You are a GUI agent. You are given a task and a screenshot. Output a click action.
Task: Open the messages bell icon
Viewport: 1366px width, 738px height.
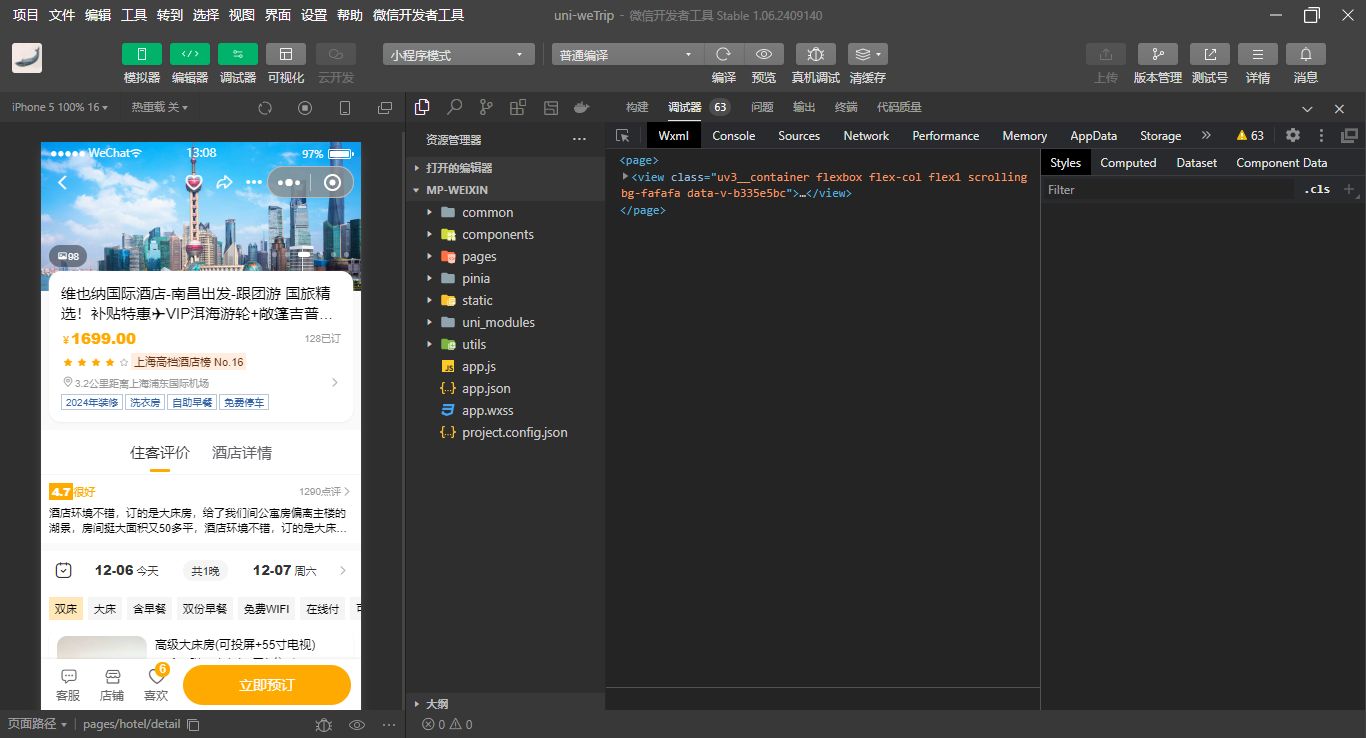[1305, 54]
